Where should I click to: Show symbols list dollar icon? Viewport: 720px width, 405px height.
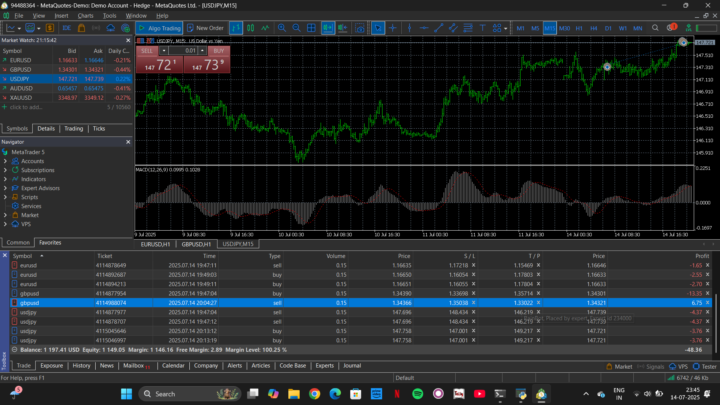tap(50, 28)
